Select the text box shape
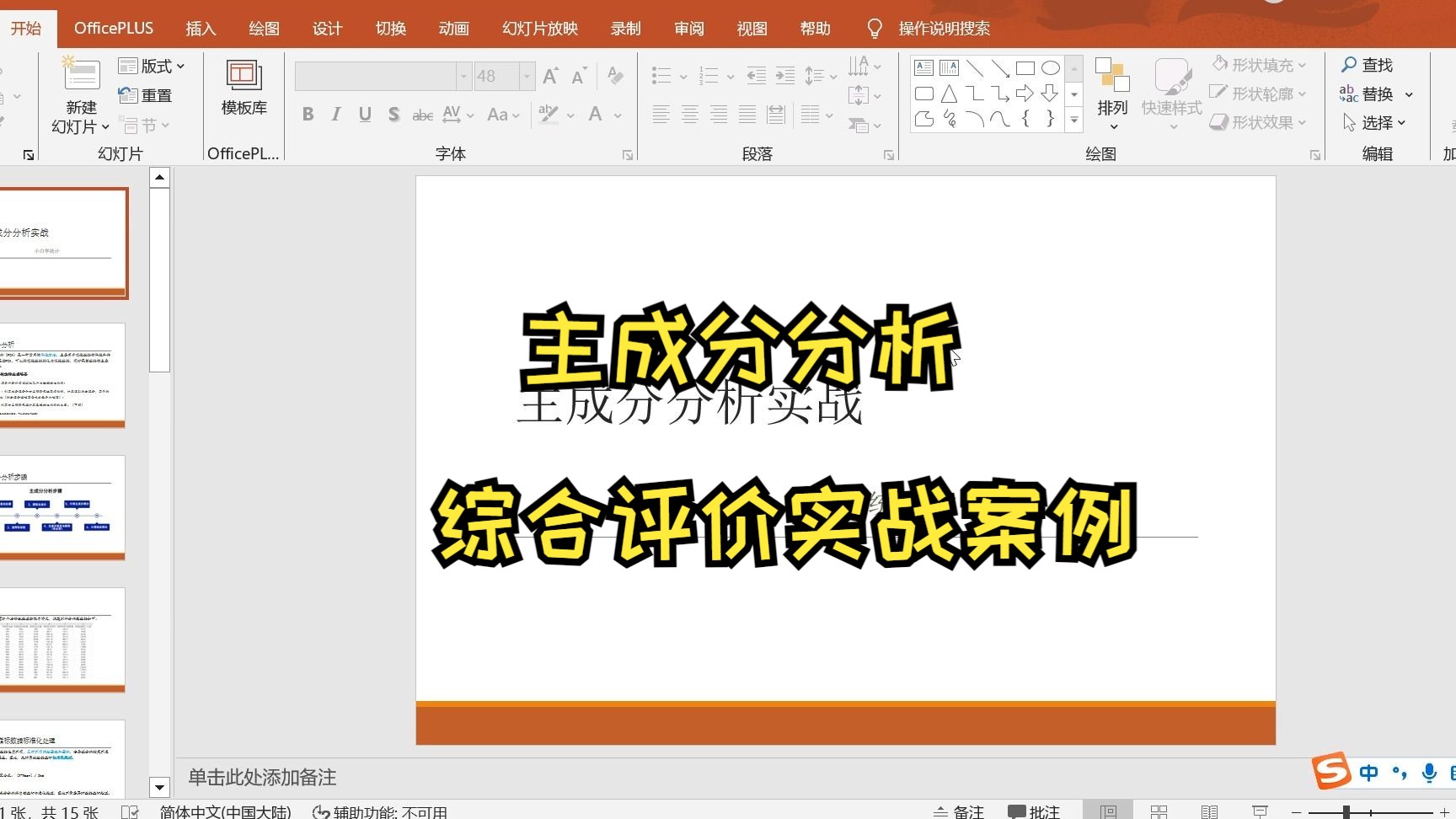Image resolution: width=1456 pixels, height=819 pixels. (924, 67)
